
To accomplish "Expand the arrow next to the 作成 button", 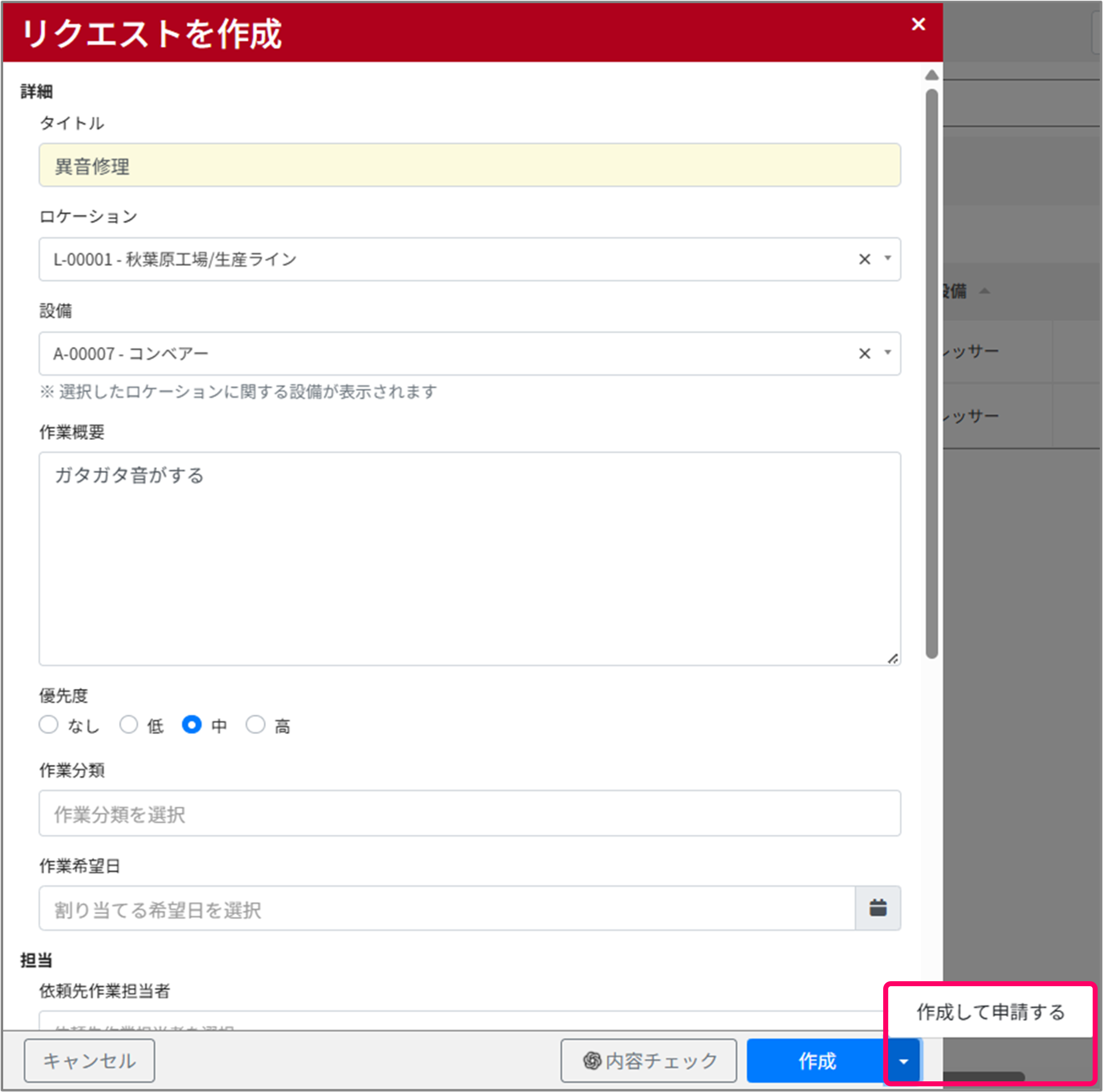I will [x=904, y=1061].
